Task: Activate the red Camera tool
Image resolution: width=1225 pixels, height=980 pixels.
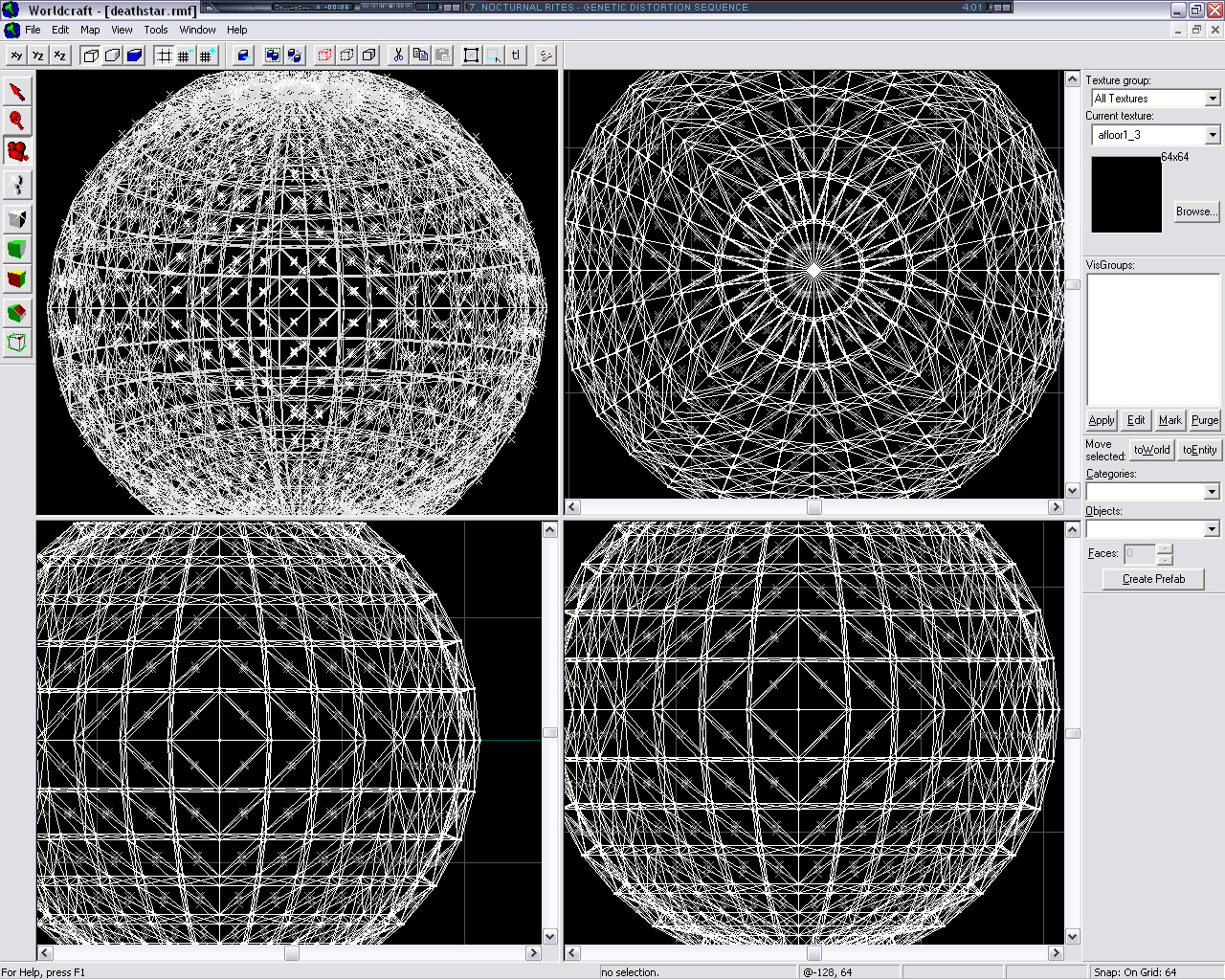Action: pos(17,151)
